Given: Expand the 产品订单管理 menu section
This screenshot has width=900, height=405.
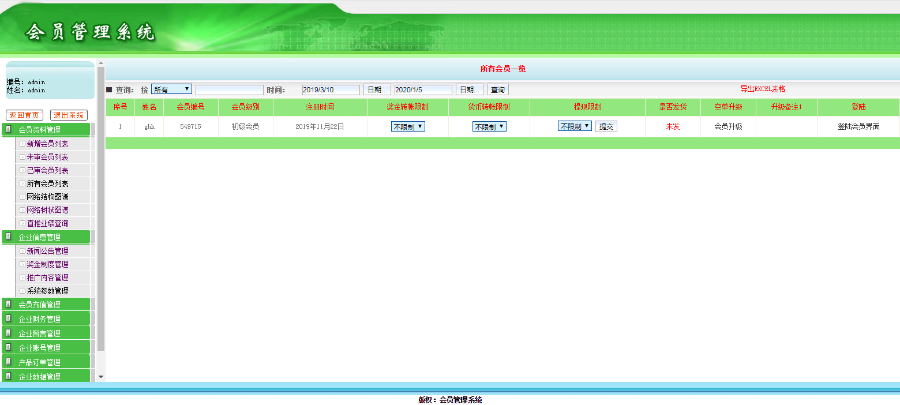Looking at the screenshot, I should [46, 362].
